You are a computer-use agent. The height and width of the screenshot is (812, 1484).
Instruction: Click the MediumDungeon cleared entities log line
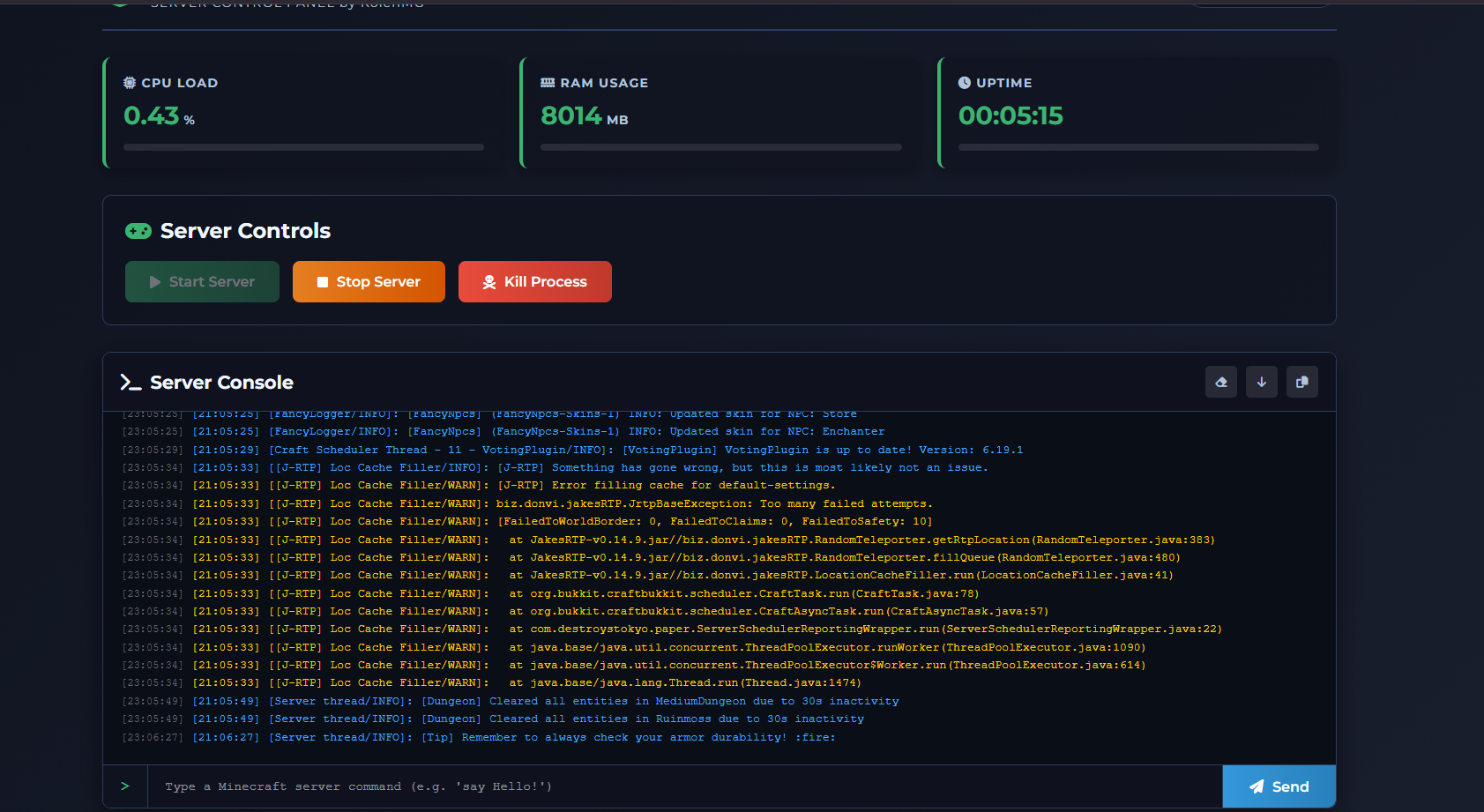511,701
